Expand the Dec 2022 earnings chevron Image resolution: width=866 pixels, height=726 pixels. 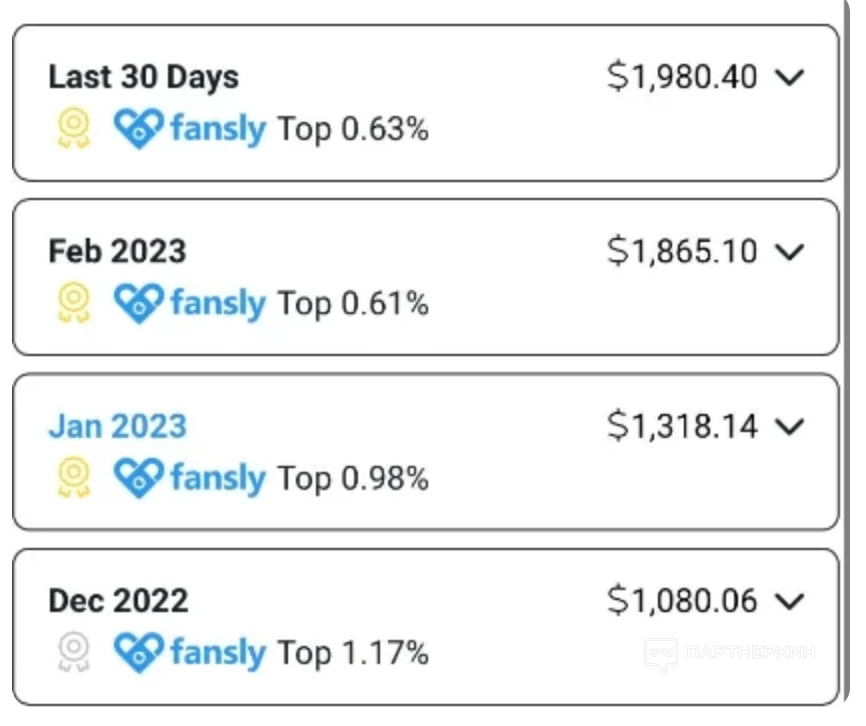pos(790,601)
